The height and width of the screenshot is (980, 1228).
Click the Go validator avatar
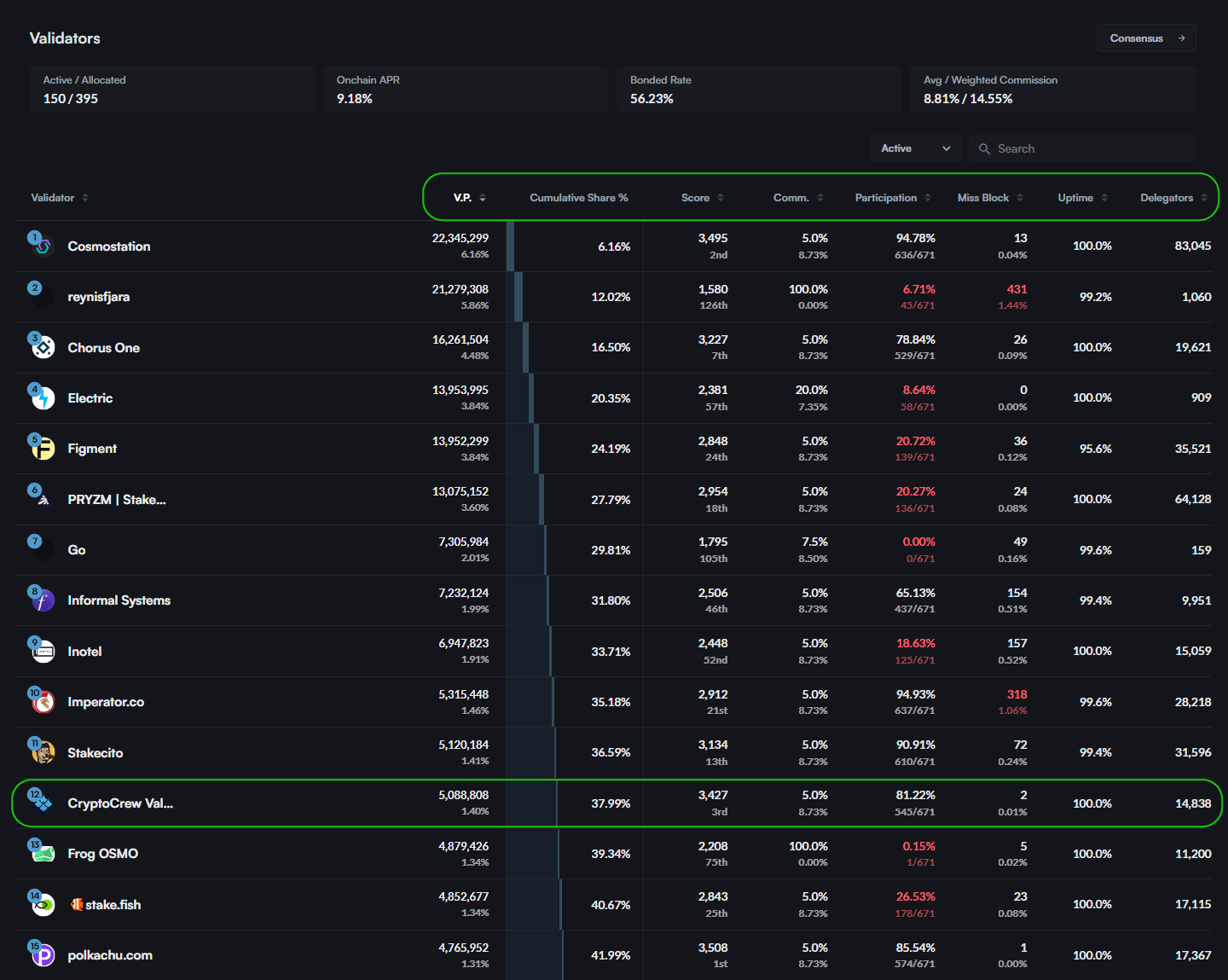[x=43, y=550]
